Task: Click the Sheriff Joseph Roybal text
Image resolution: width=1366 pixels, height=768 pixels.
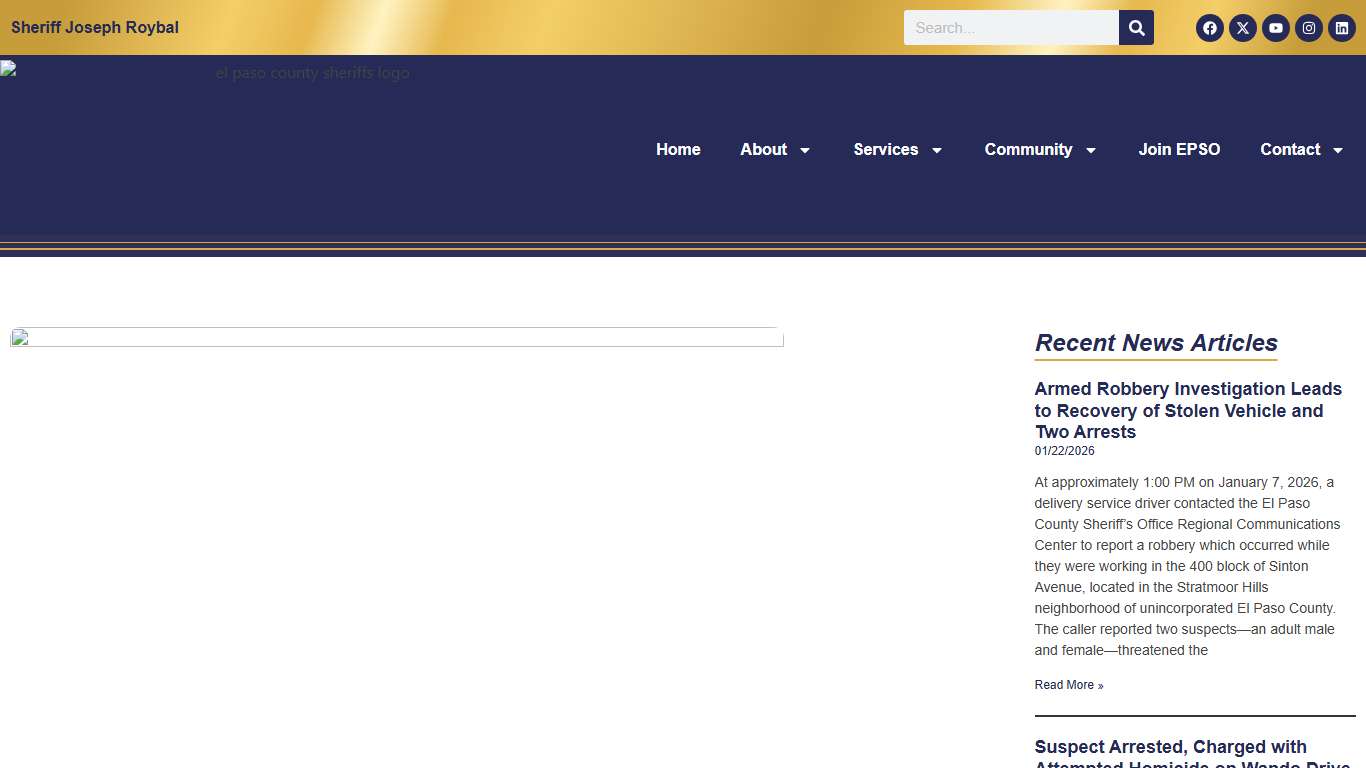Action: (x=95, y=27)
